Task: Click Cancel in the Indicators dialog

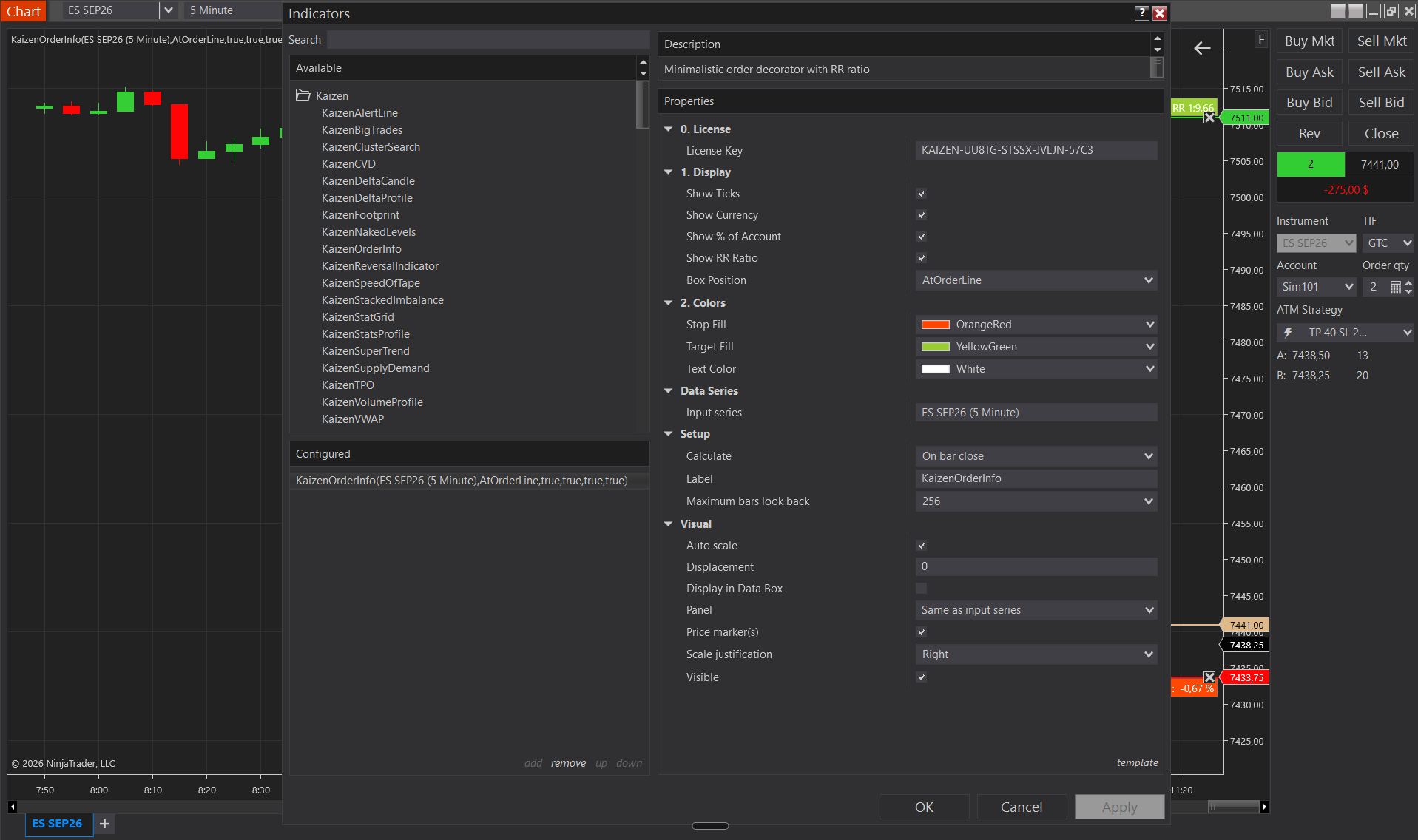Action: click(1022, 807)
